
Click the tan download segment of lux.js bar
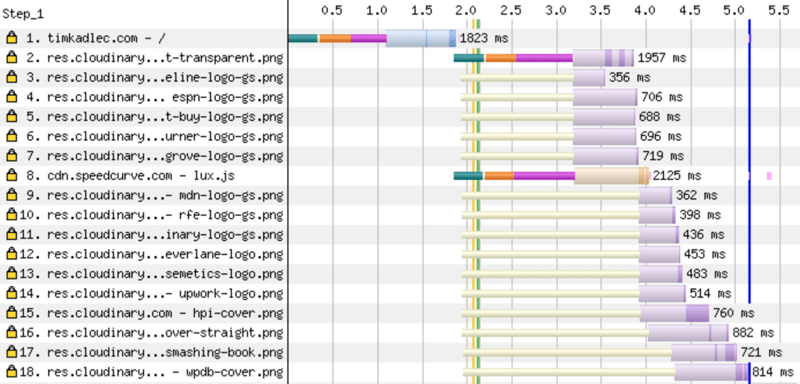pyautogui.click(x=611, y=175)
